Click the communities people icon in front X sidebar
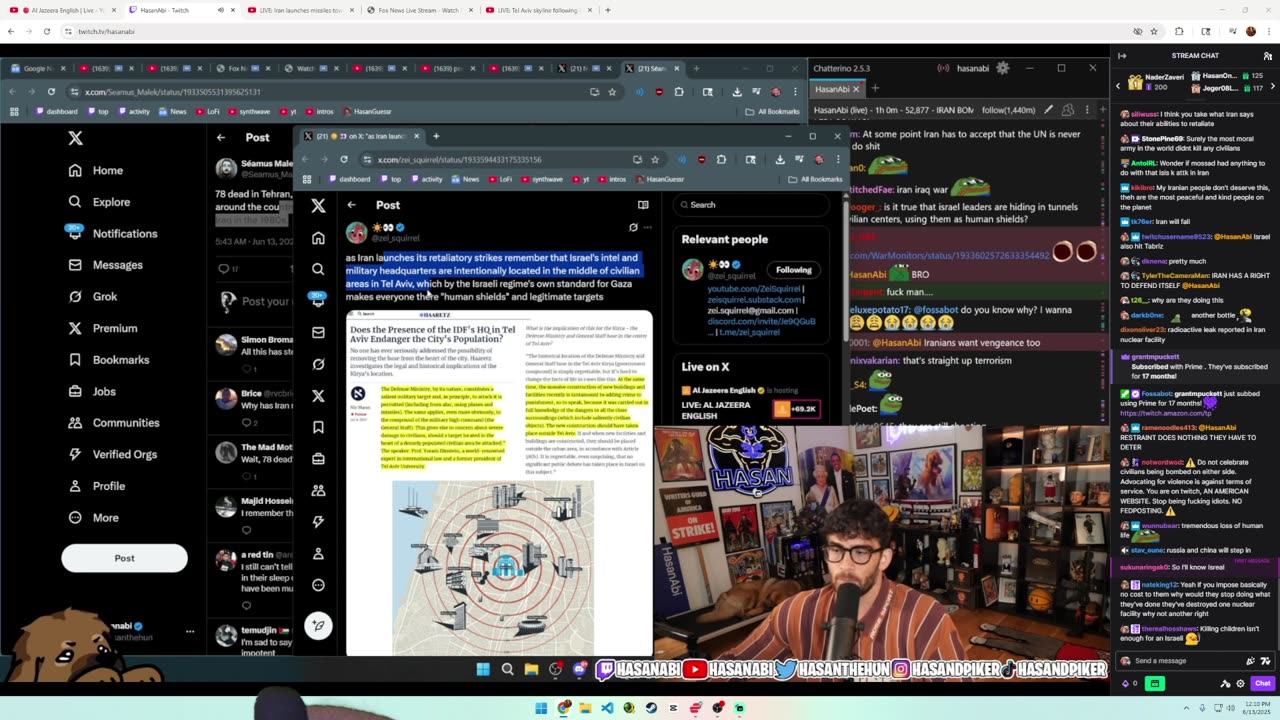1280x720 pixels. [318, 490]
